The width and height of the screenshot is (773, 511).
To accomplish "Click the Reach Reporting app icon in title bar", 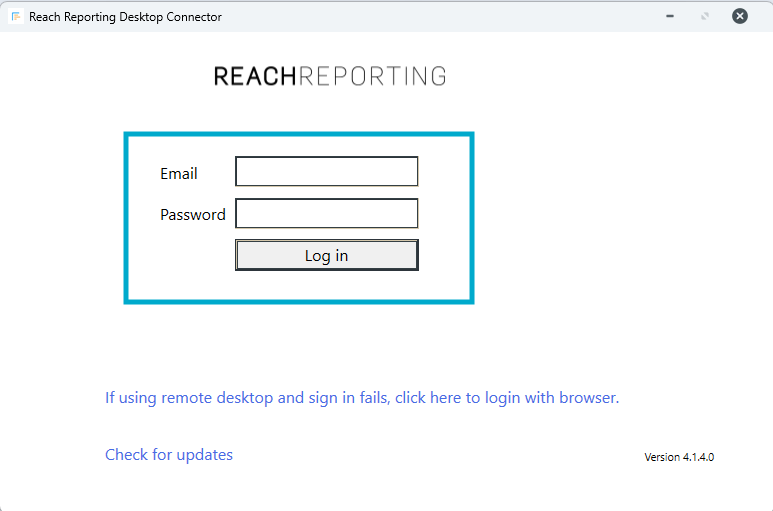I will tap(16, 17).
